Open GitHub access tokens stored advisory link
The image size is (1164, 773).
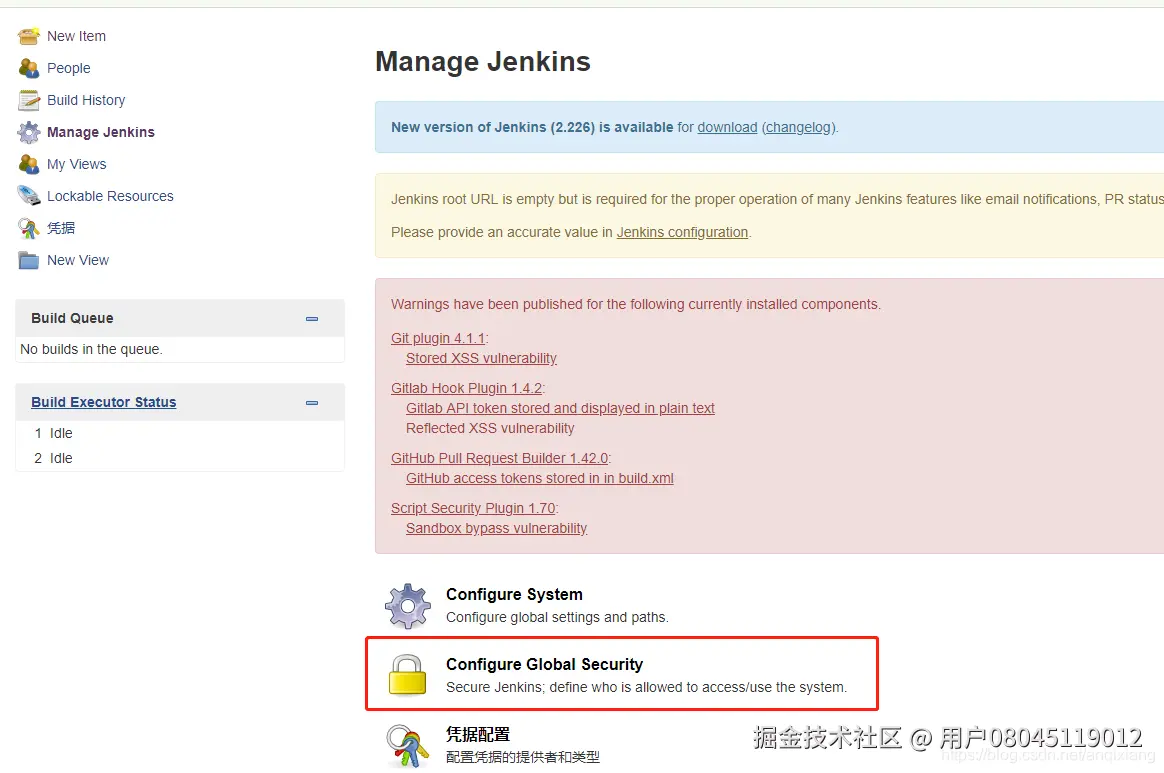[x=540, y=478]
